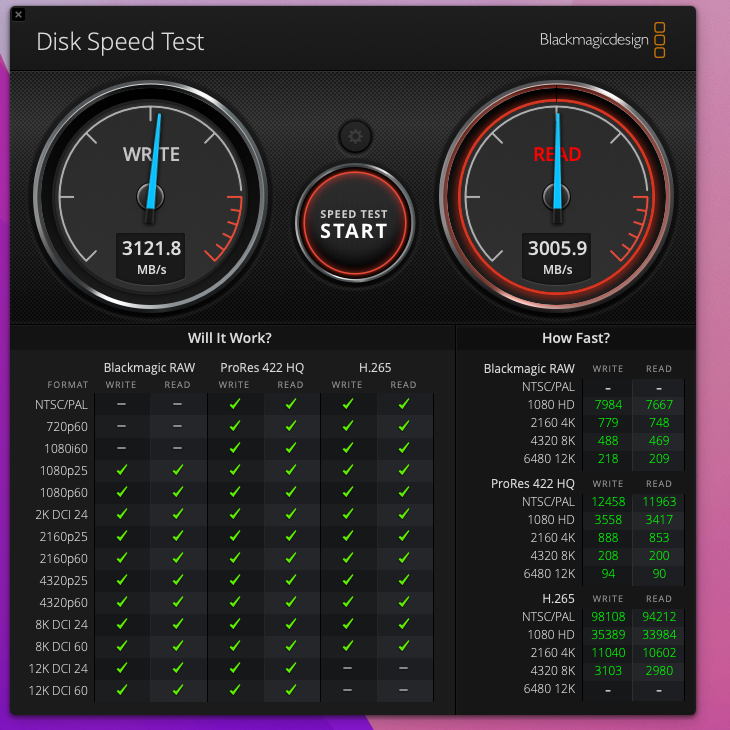Click Blackmagic RAW 2160 4K write value 779
730x730 pixels.
[608, 423]
